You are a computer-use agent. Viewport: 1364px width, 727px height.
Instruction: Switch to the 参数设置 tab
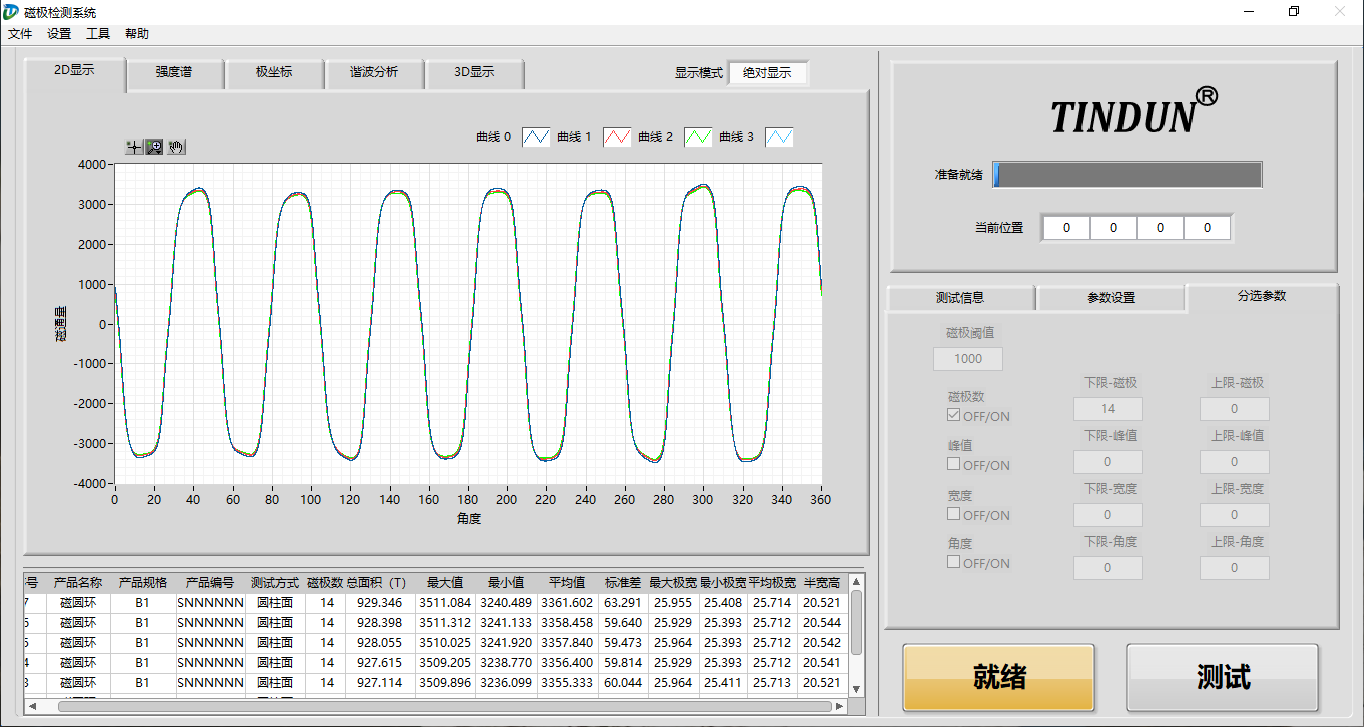pos(1111,298)
